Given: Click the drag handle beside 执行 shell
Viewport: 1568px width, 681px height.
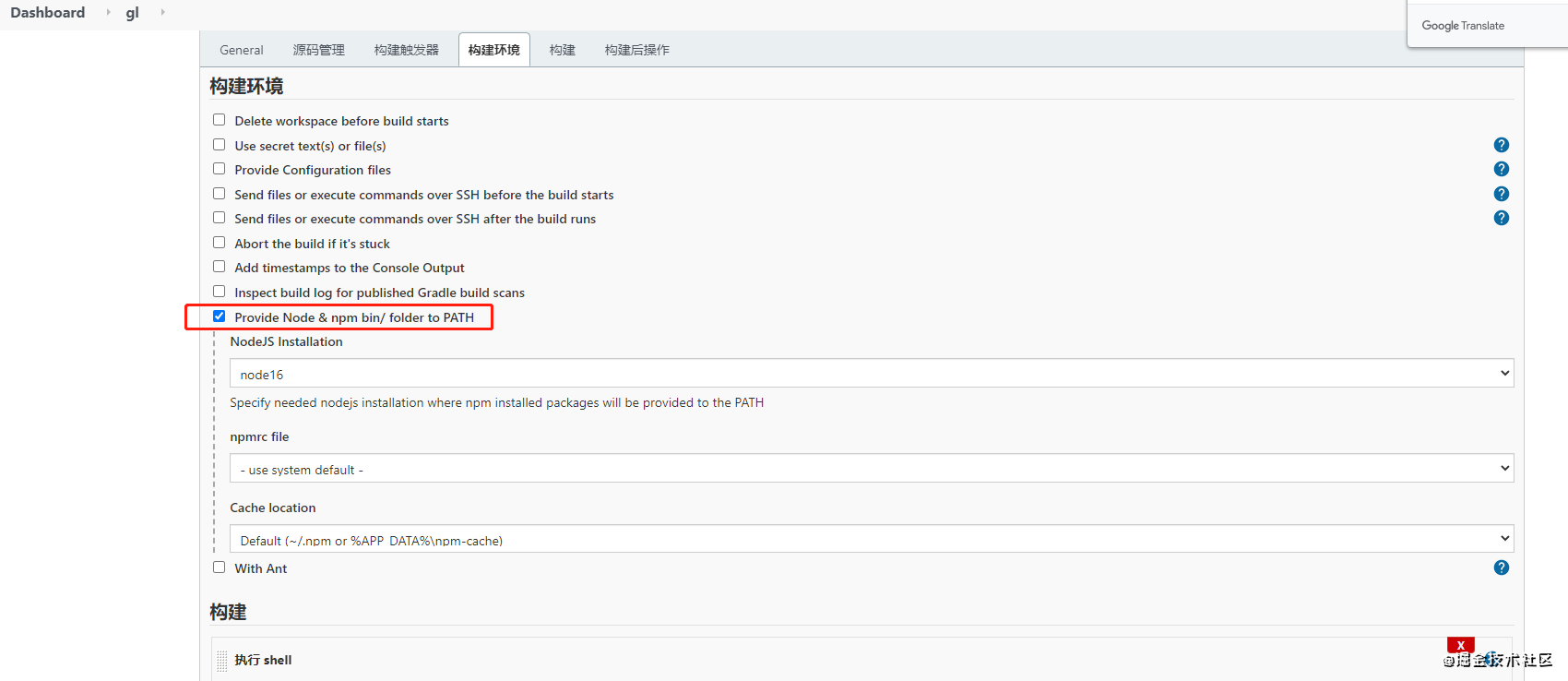Looking at the screenshot, I should coord(221,661).
